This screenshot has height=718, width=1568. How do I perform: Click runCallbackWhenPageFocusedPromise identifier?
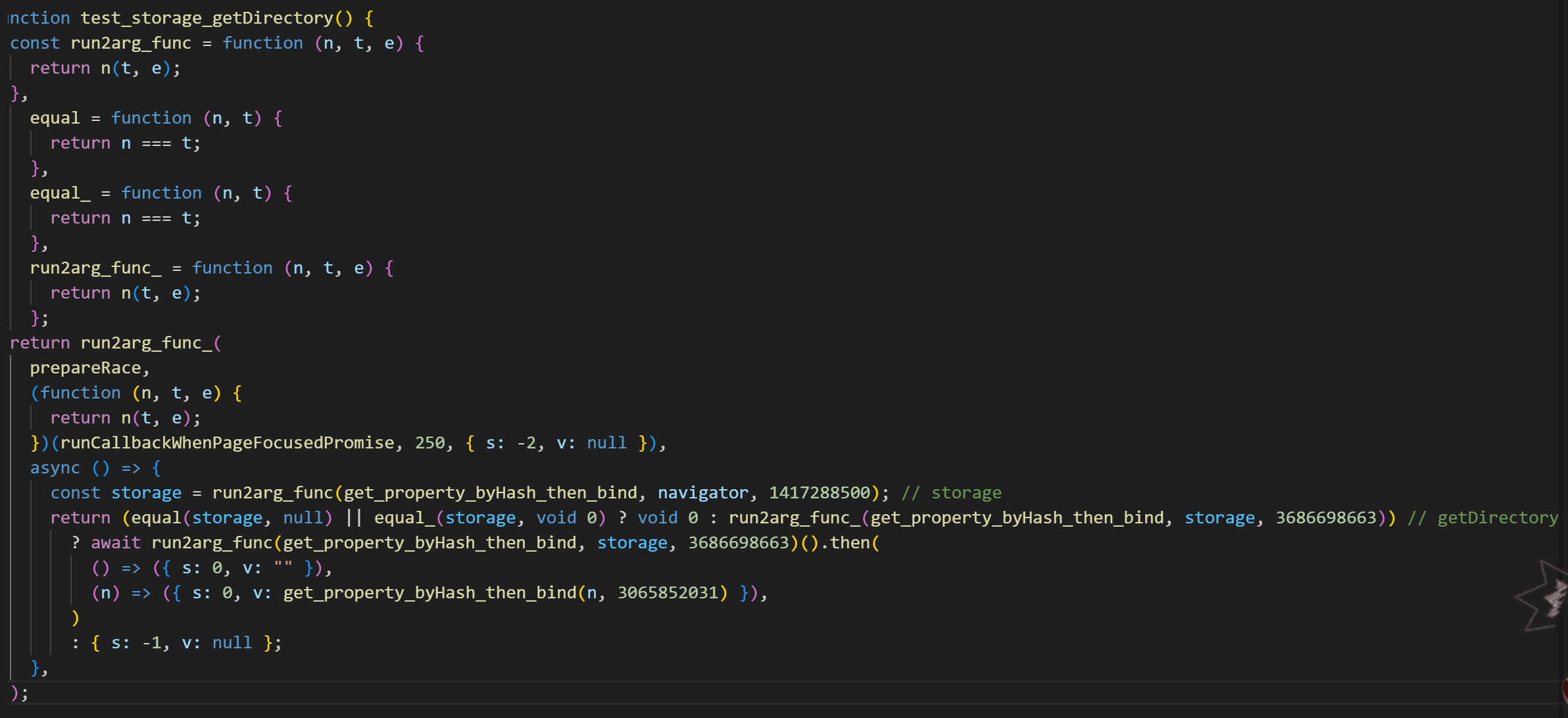(227, 443)
